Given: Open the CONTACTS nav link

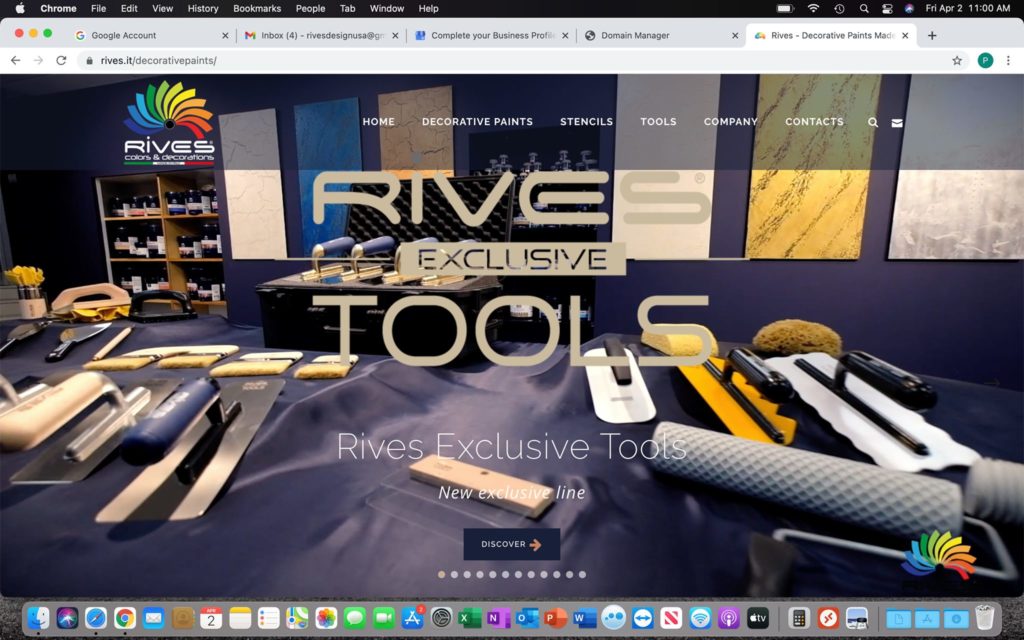Looking at the screenshot, I should click(x=814, y=121).
